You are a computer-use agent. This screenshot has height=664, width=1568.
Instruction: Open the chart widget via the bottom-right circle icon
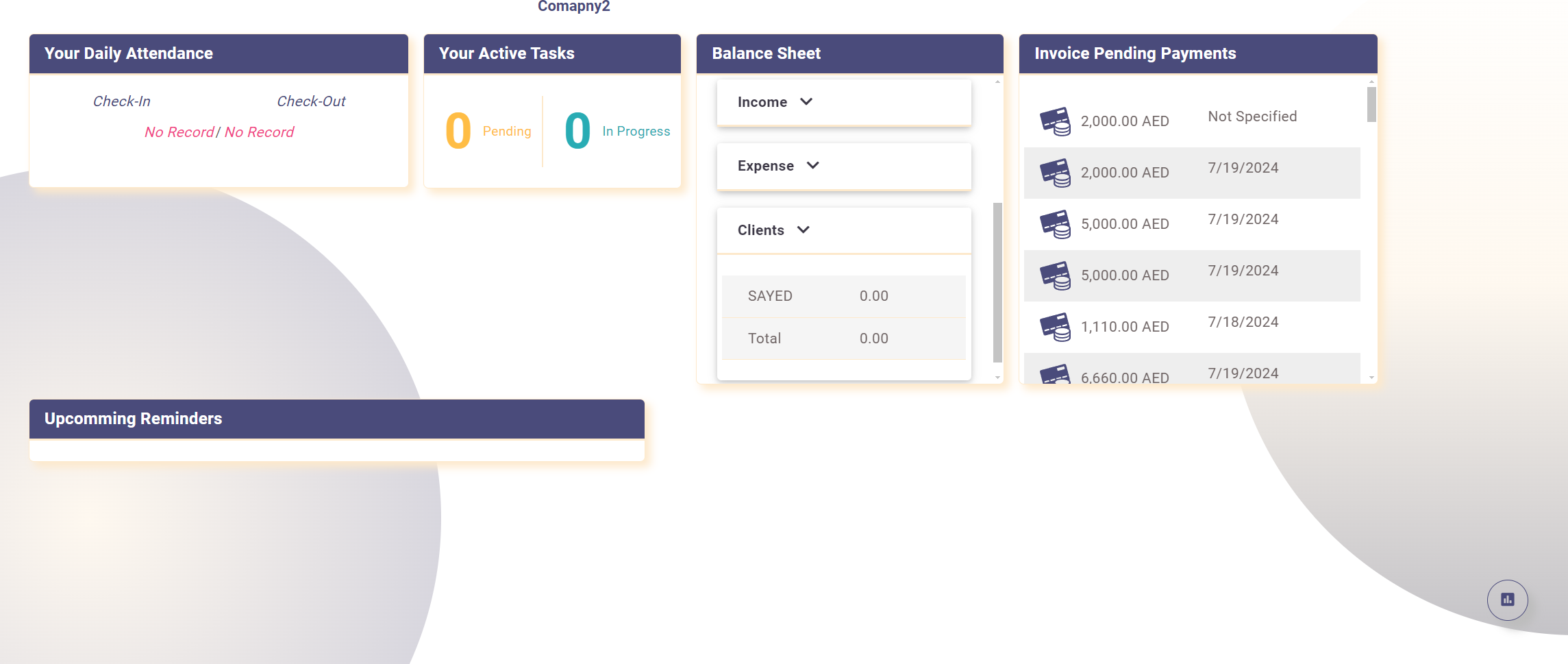(1506, 600)
